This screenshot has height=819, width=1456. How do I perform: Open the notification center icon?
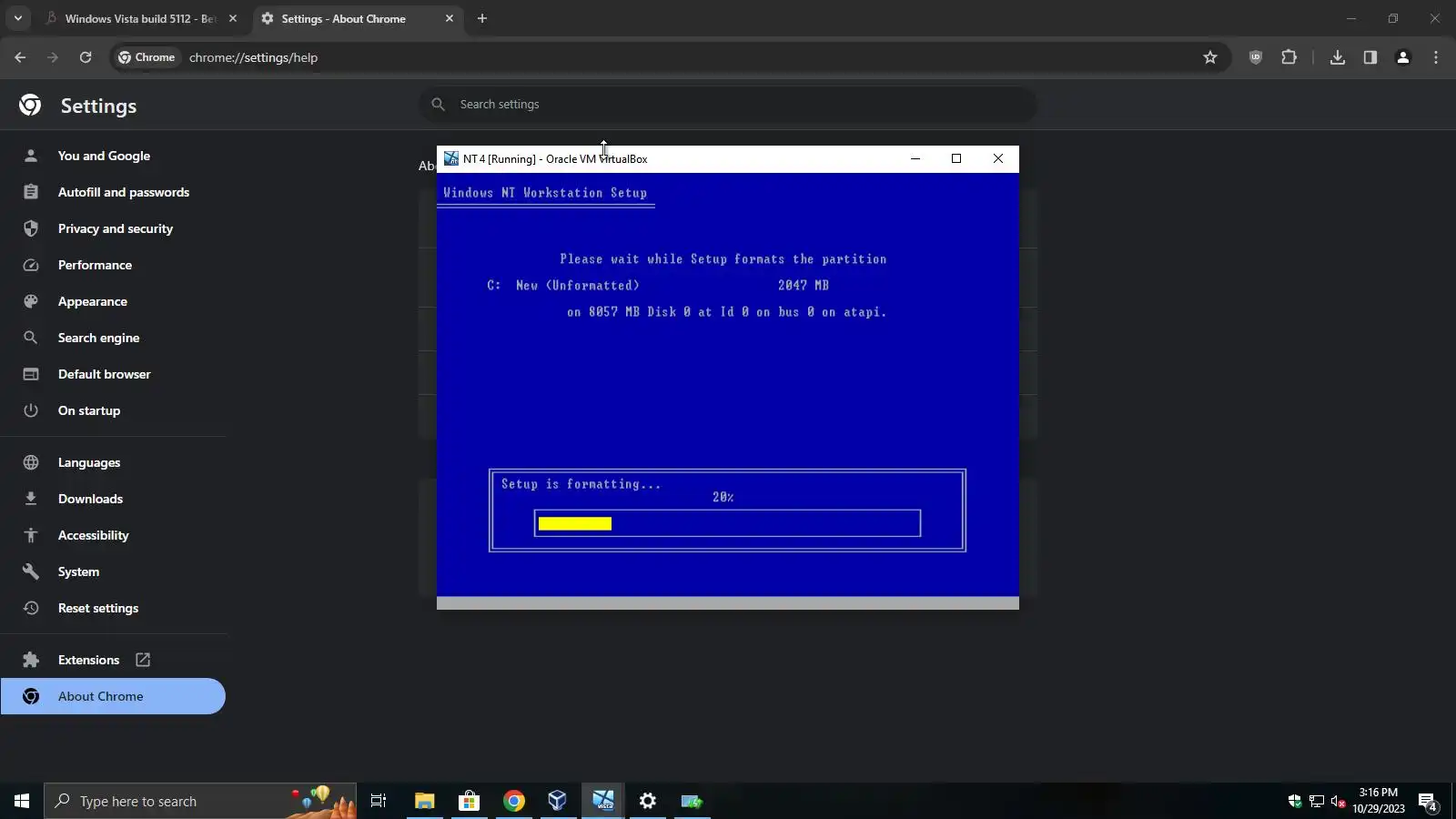(1428, 801)
